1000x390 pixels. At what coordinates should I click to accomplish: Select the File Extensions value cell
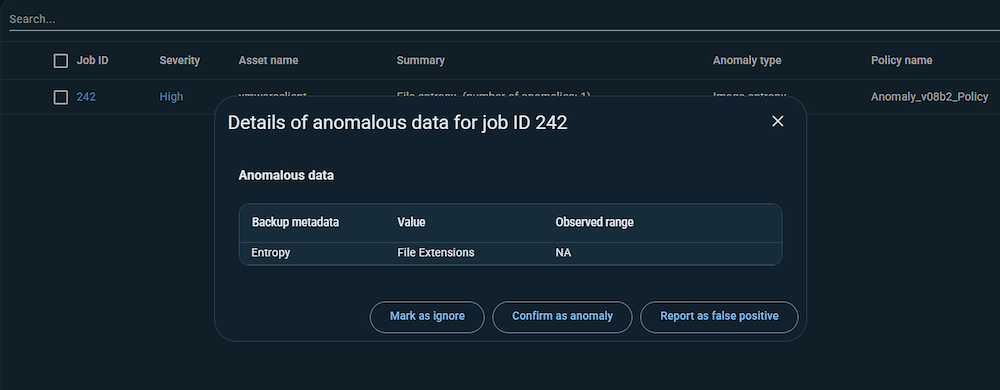pos(436,253)
